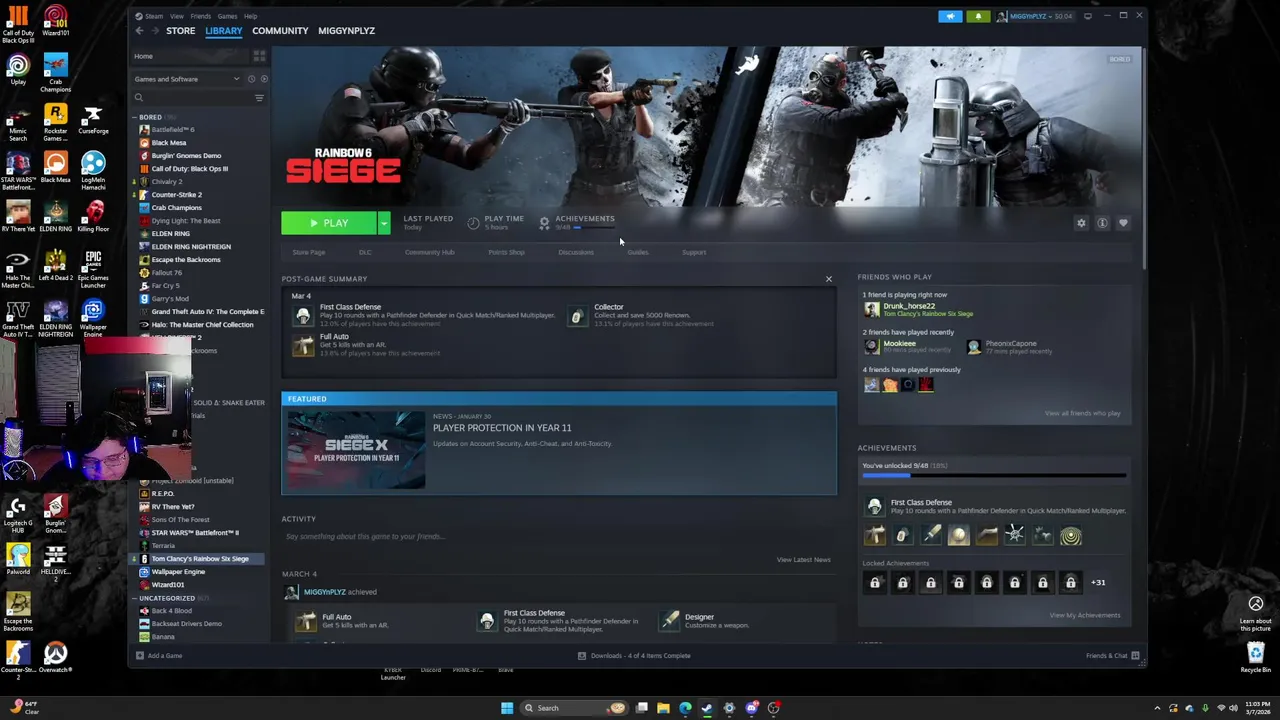This screenshot has height=720, width=1280.
Task: Click the unlocked 9/48 achievements progress bar
Action: [x=994, y=476]
